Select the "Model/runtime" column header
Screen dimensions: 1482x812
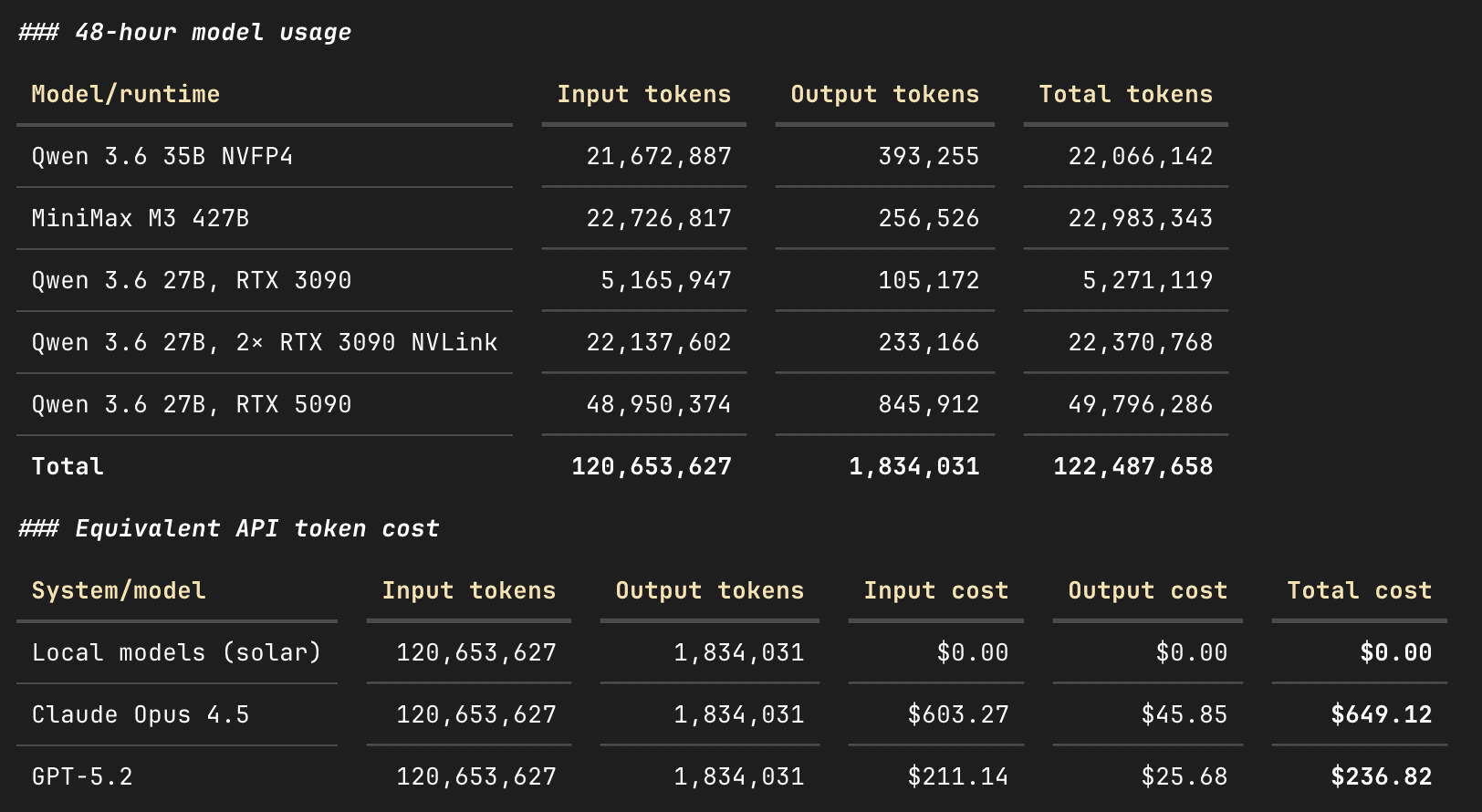[126, 94]
